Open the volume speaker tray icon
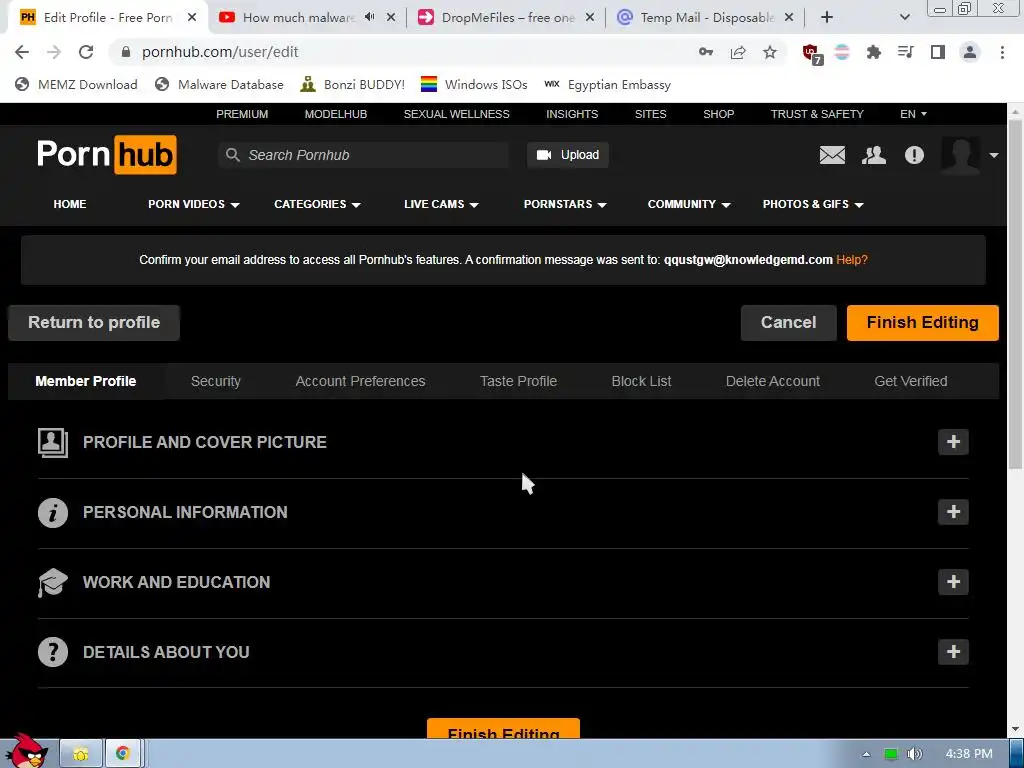 (x=915, y=754)
